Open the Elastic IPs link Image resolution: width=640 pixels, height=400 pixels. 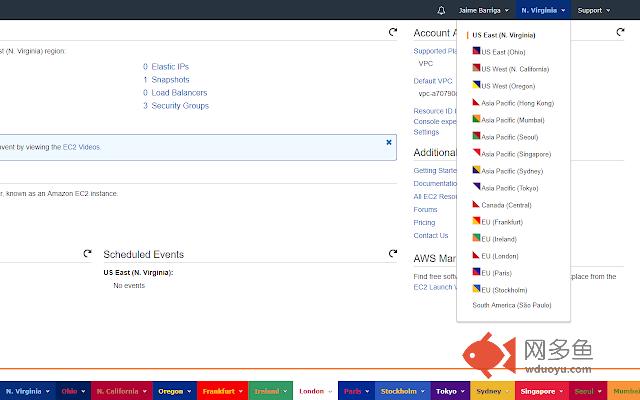pyautogui.click(x=170, y=67)
